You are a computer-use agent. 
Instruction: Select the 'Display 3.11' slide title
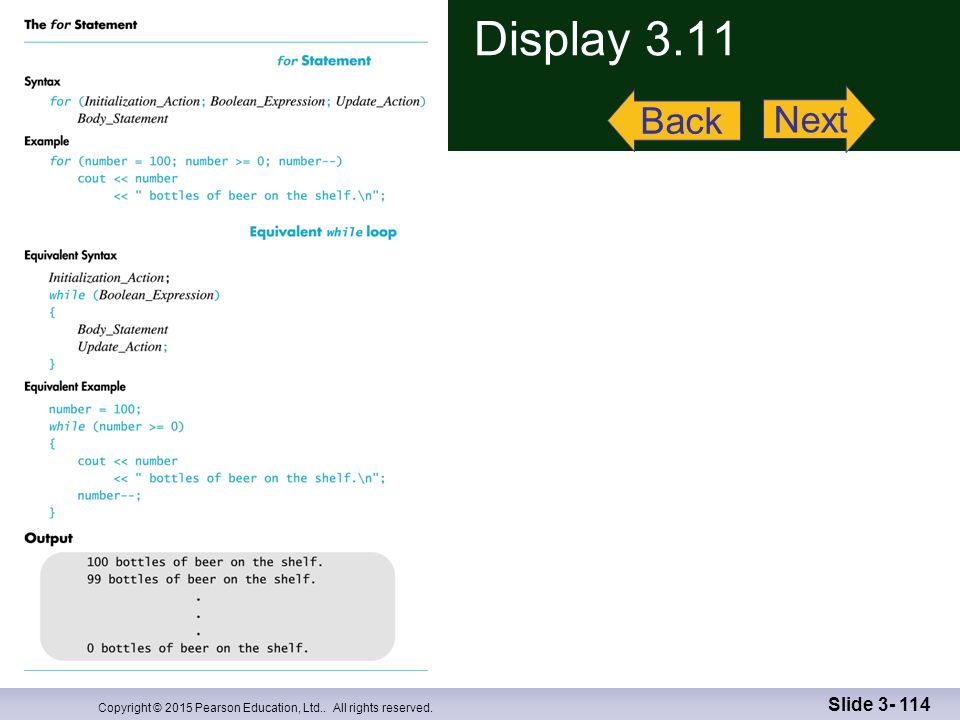point(604,39)
